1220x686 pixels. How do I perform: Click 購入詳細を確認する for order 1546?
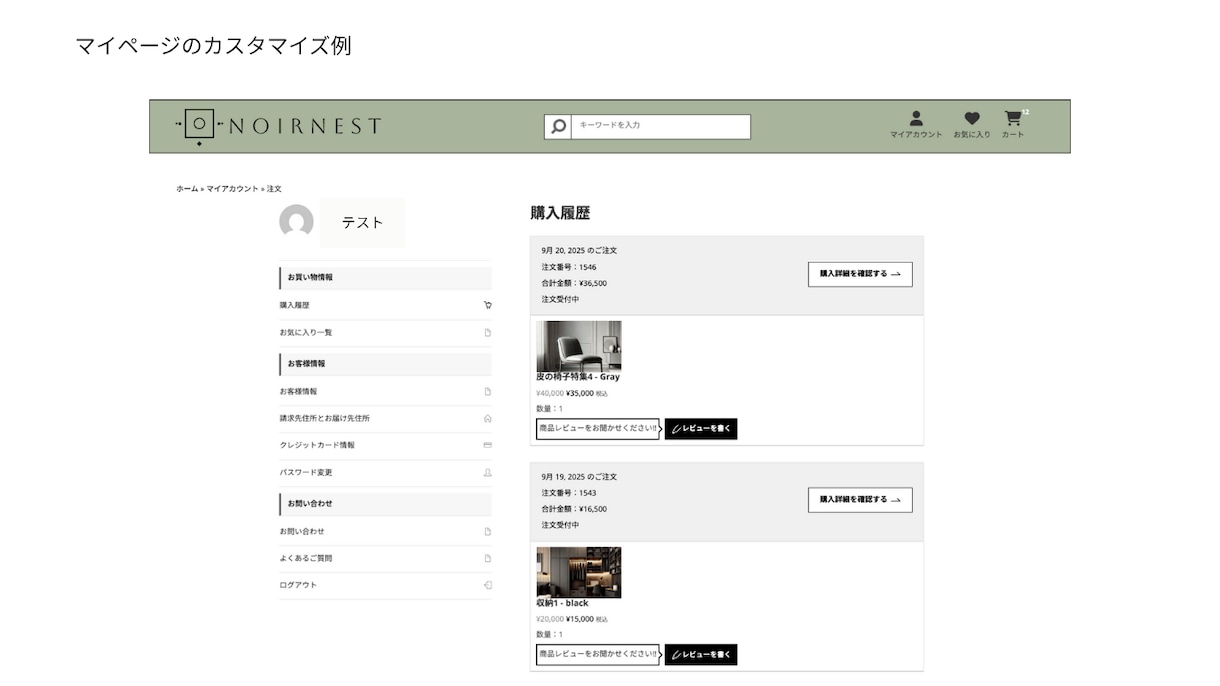tap(860, 274)
